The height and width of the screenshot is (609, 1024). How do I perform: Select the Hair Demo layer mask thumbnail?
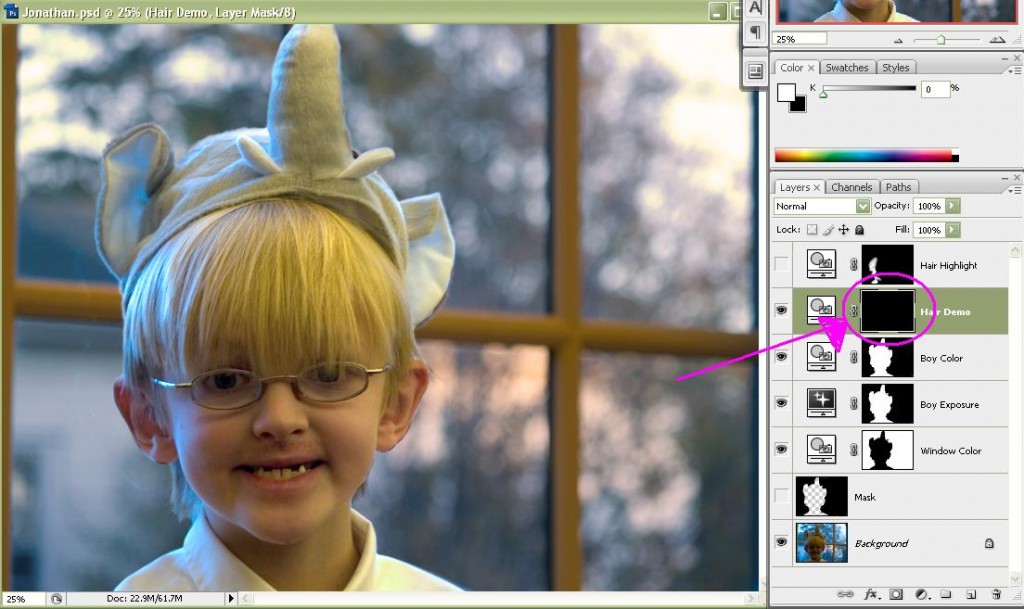pyautogui.click(x=887, y=311)
